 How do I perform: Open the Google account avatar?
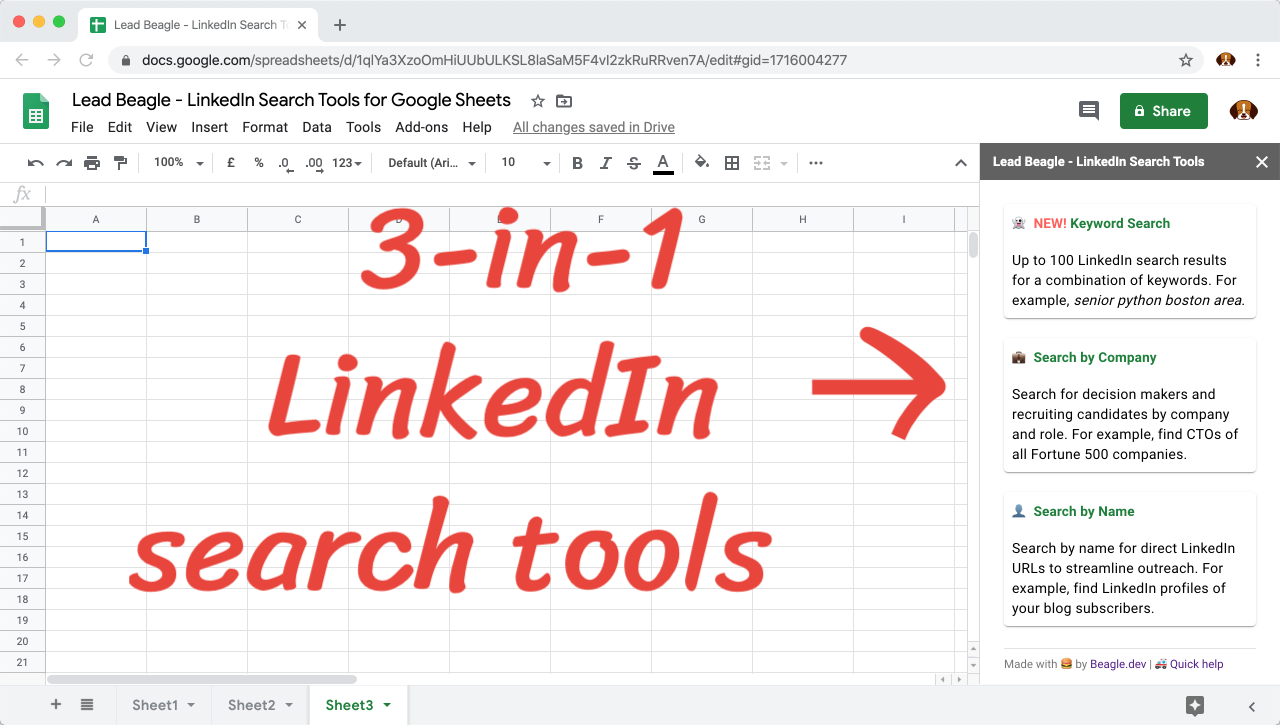click(x=1244, y=111)
